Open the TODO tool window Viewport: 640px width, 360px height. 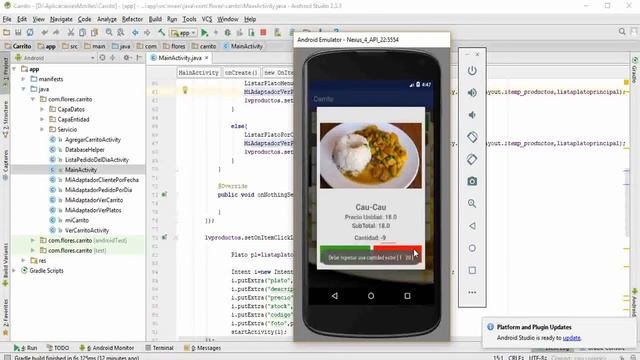tap(58, 348)
